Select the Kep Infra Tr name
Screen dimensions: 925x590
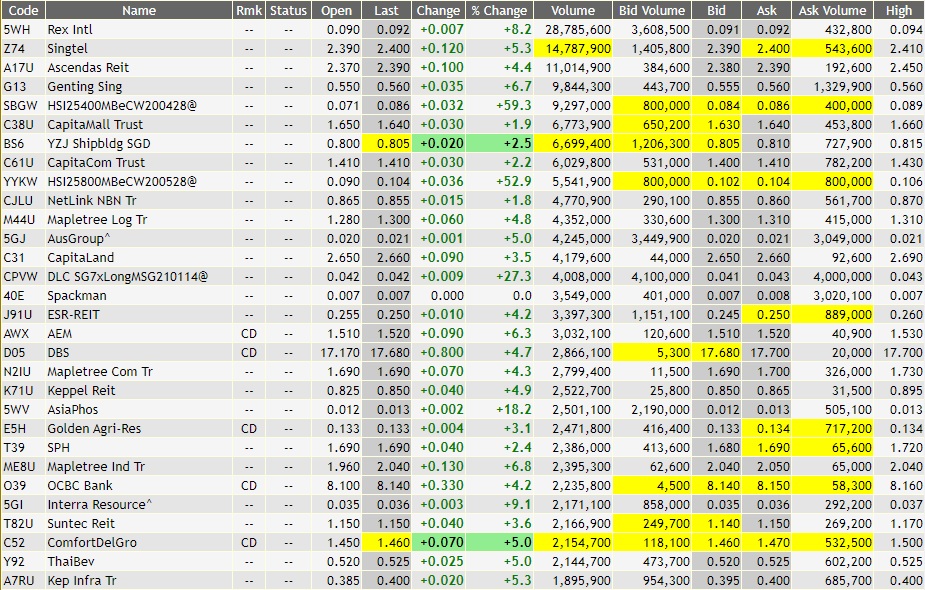coord(81,581)
